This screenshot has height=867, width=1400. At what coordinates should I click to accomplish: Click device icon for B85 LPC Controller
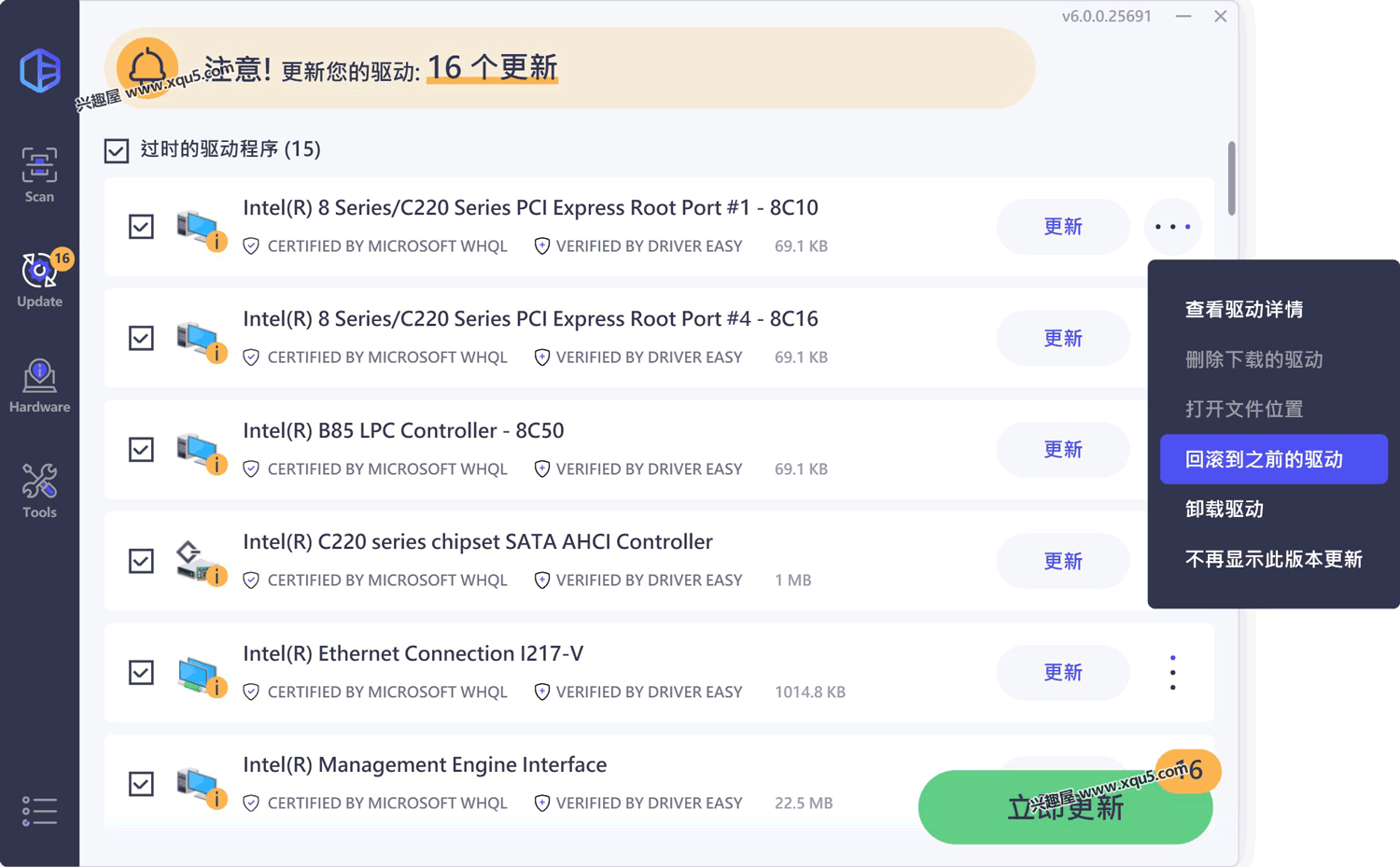[x=201, y=452]
